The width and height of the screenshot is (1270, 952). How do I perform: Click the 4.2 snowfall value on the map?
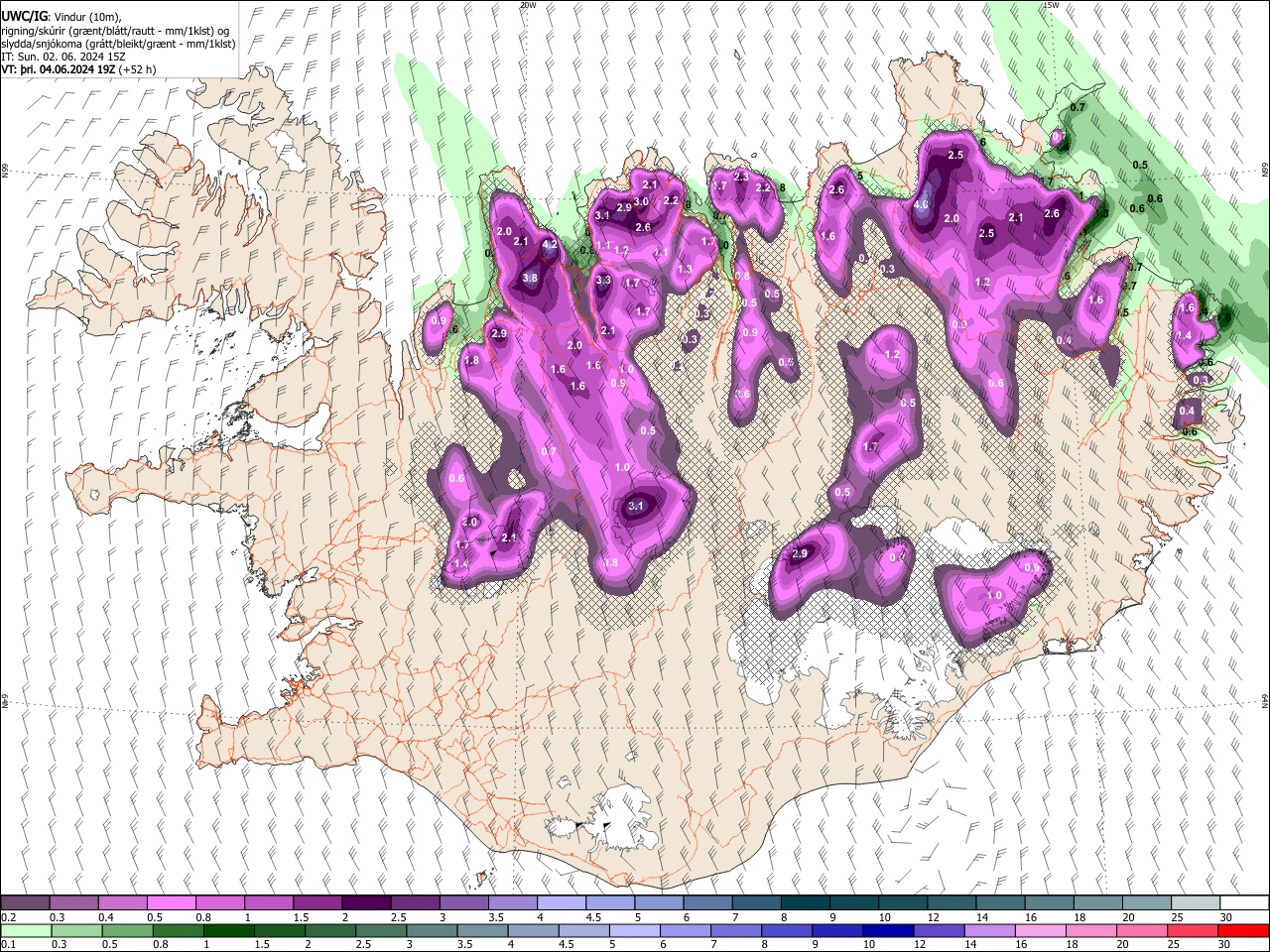[551, 244]
